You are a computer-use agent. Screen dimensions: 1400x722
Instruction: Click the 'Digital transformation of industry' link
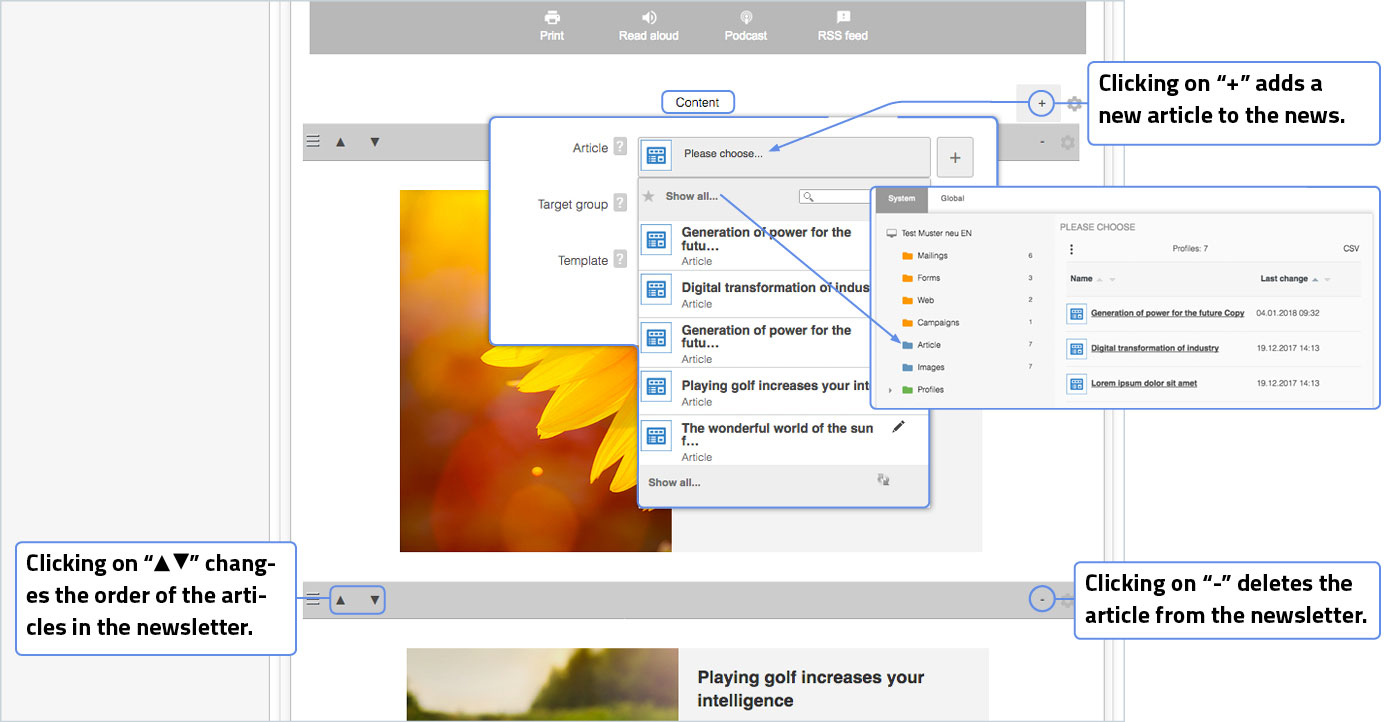click(x=1154, y=348)
